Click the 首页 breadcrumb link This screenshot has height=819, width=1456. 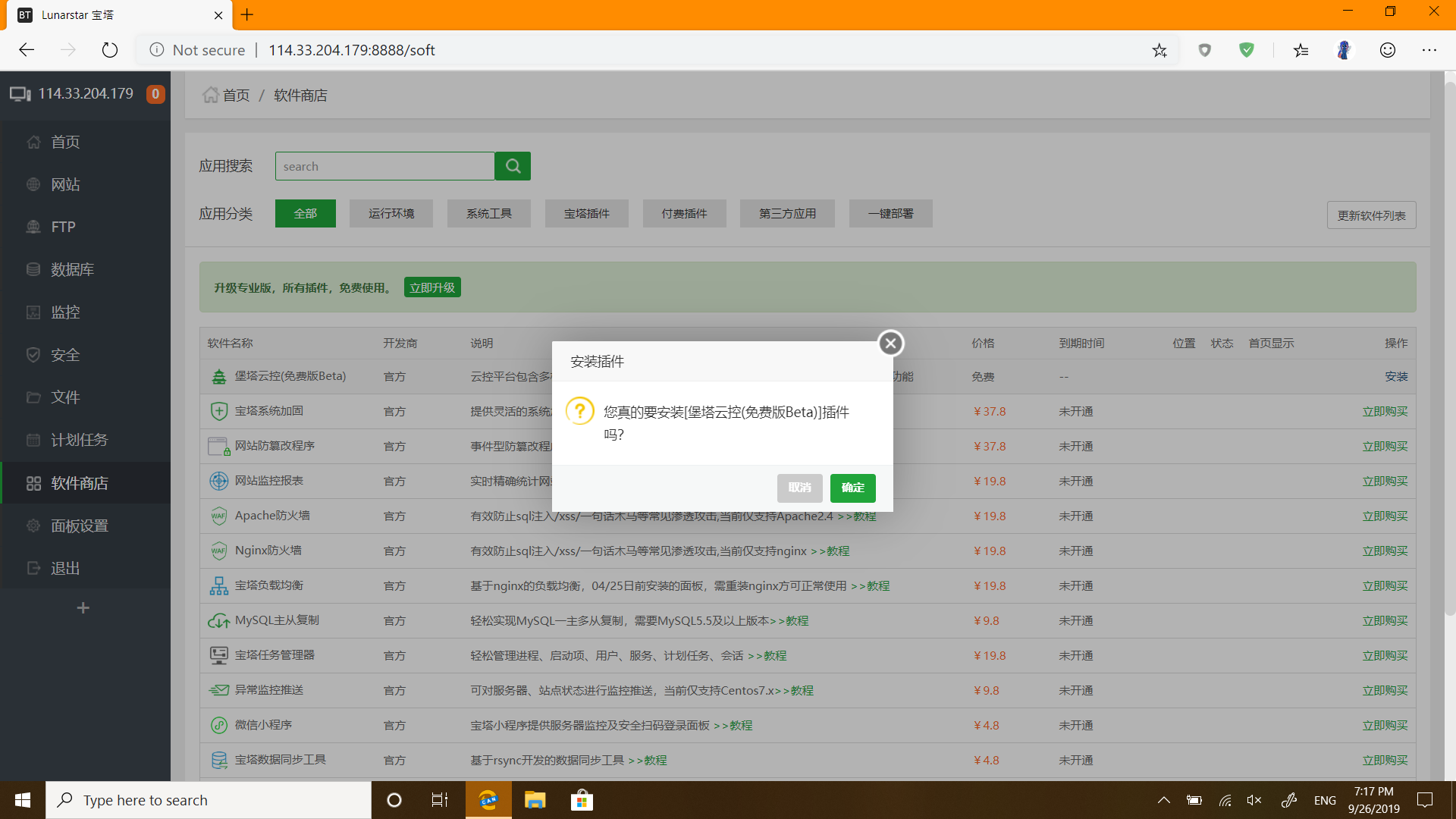236,96
